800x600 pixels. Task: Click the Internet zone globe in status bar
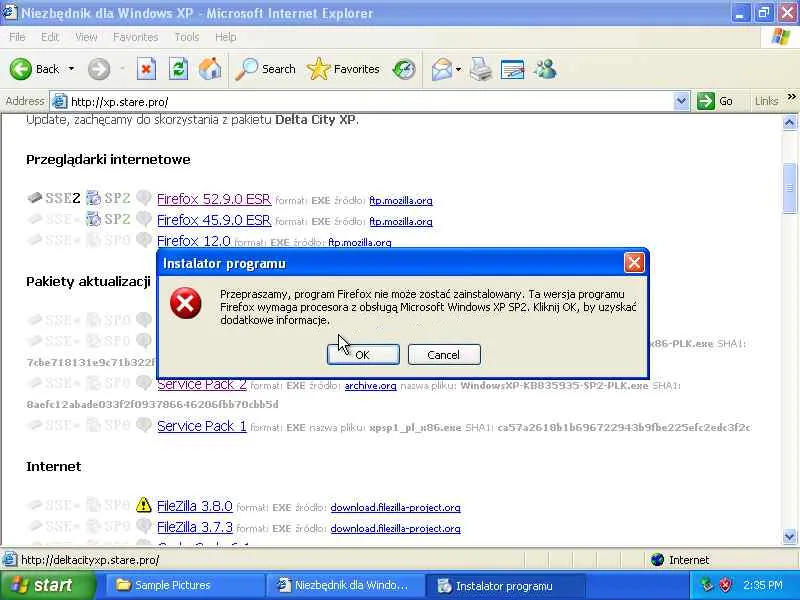click(657, 560)
